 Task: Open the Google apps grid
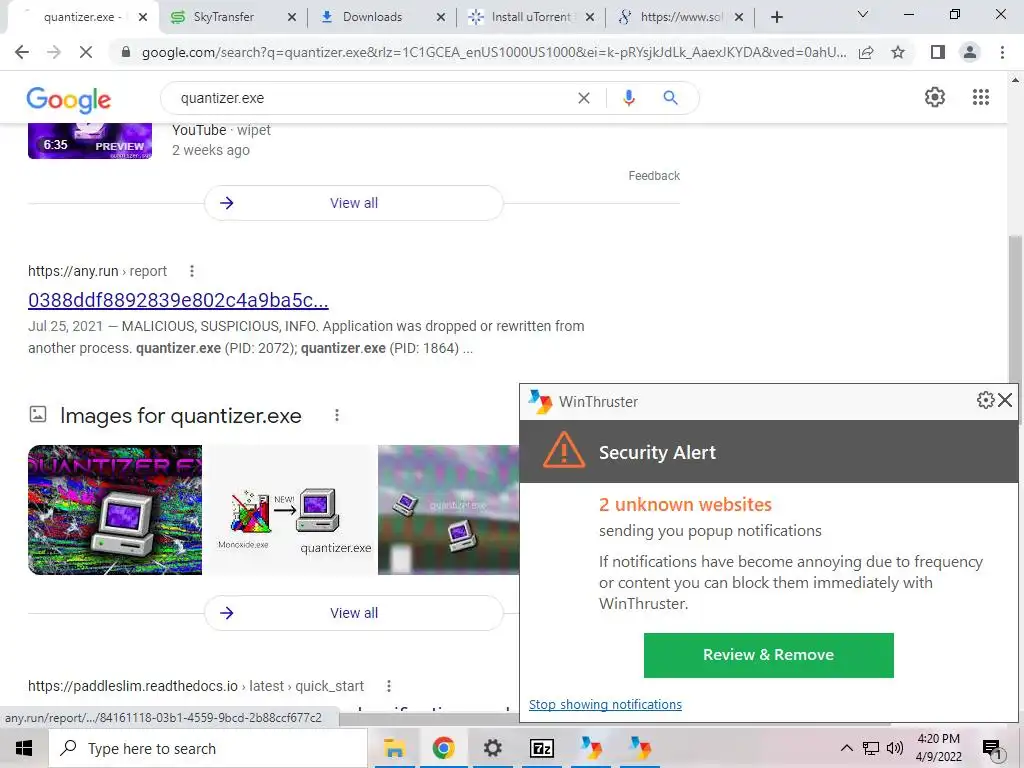[980, 97]
